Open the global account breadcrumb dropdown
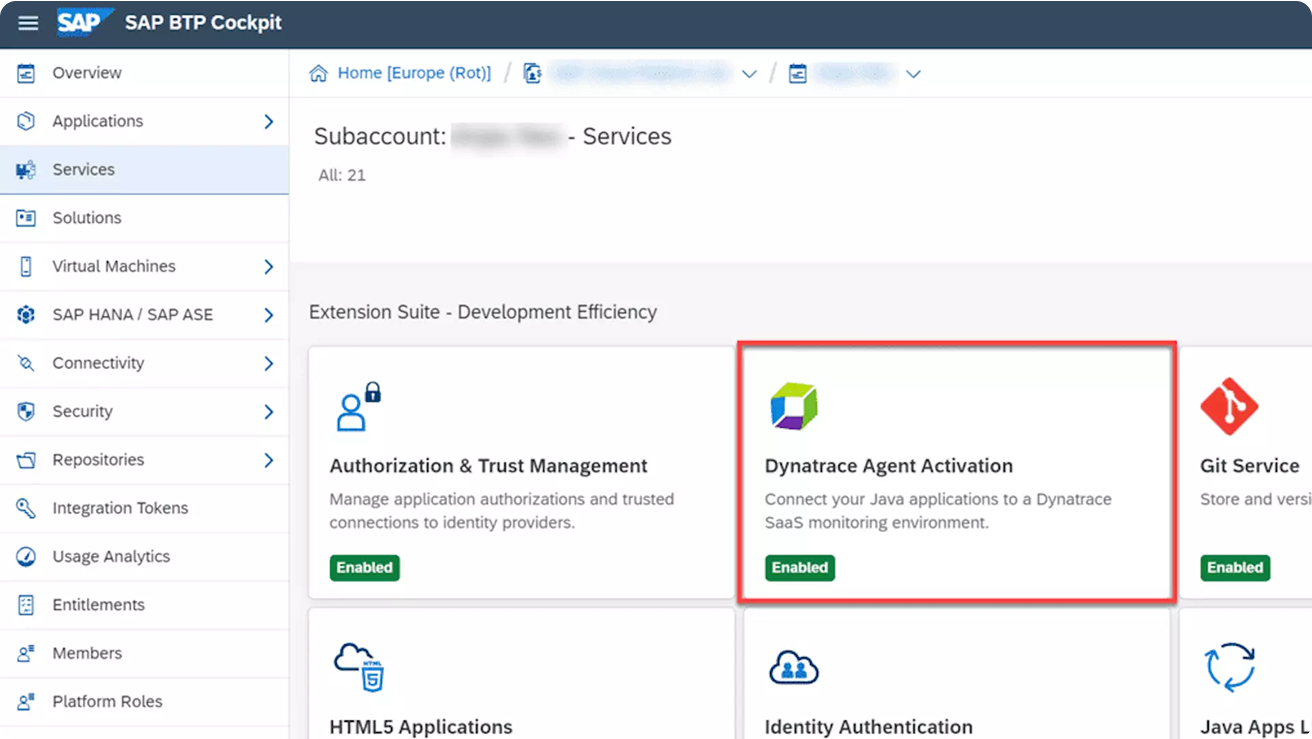 pyautogui.click(x=749, y=74)
